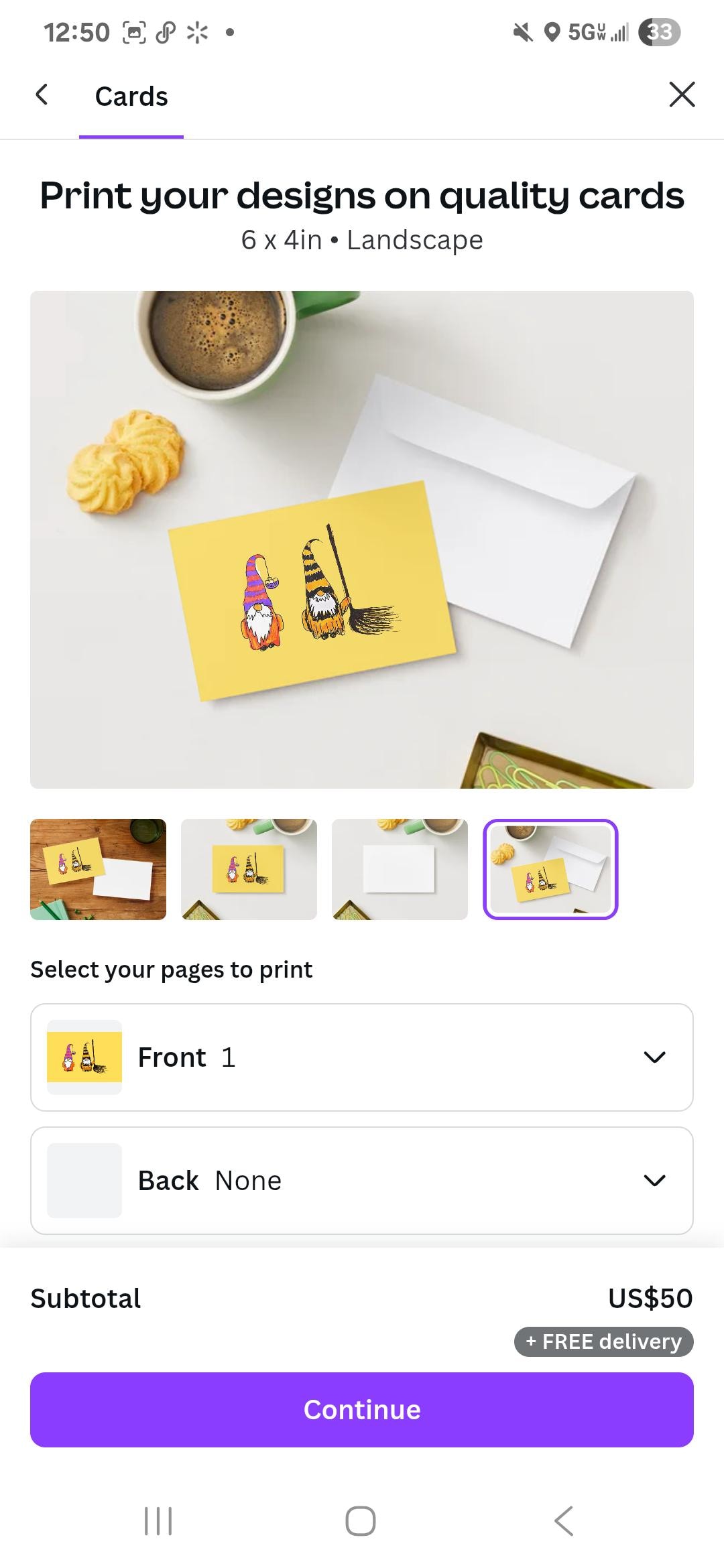
Task: Select the front-facing yellow card thumbnail
Action: (x=249, y=869)
